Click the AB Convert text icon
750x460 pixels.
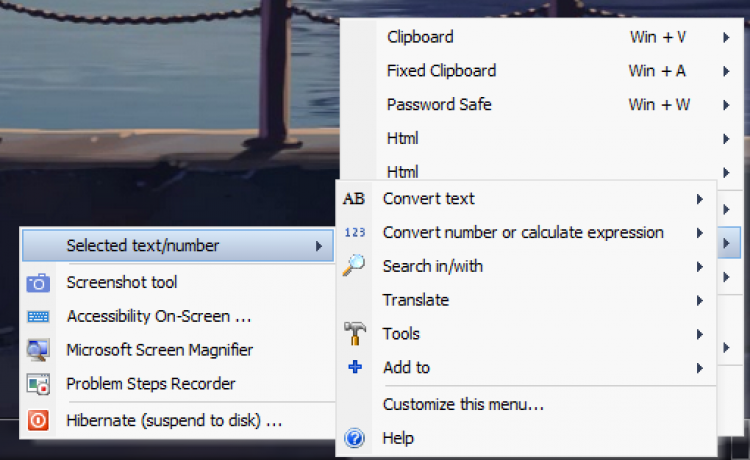(354, 199)
